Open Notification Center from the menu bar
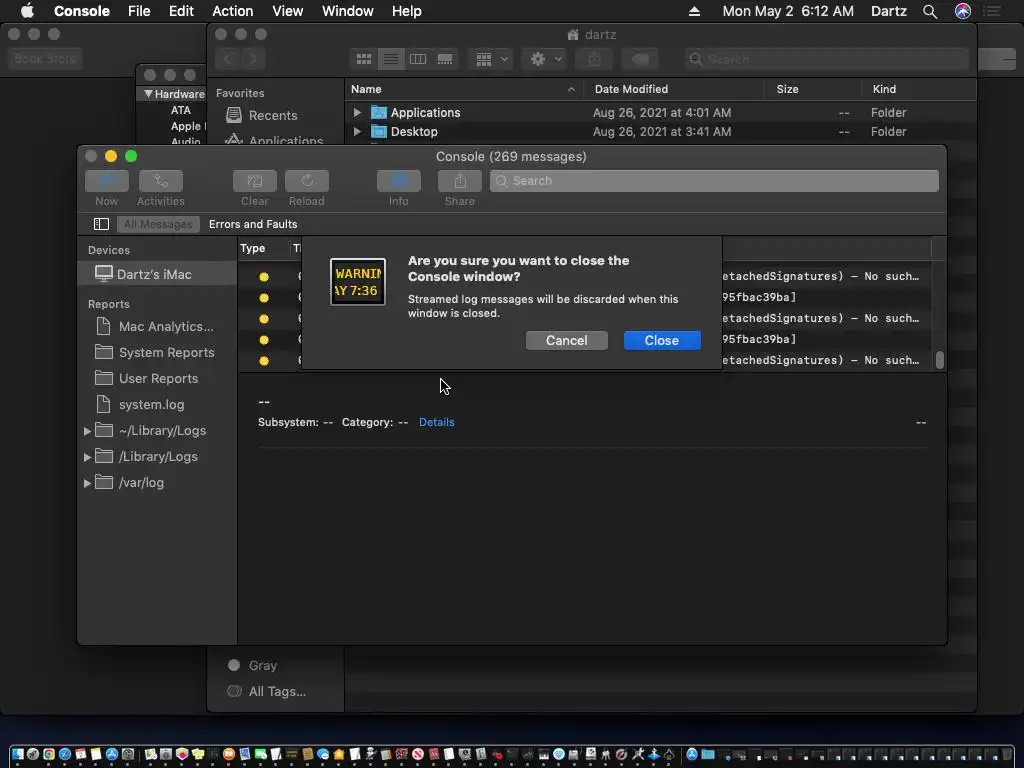Screen dimensions: 1024x768 click(x=992, y=11)
